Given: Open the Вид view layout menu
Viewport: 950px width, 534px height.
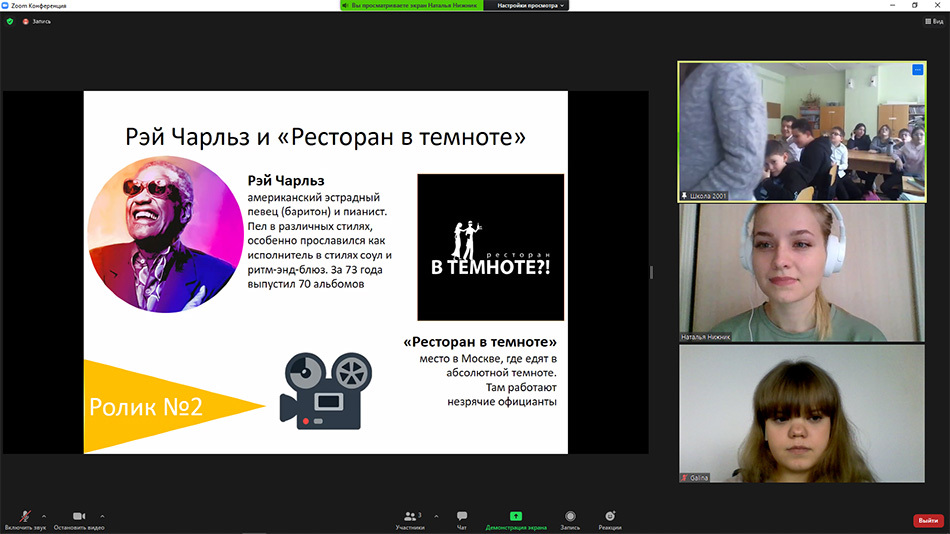Looking at the screenshot, I should (934, 21).
